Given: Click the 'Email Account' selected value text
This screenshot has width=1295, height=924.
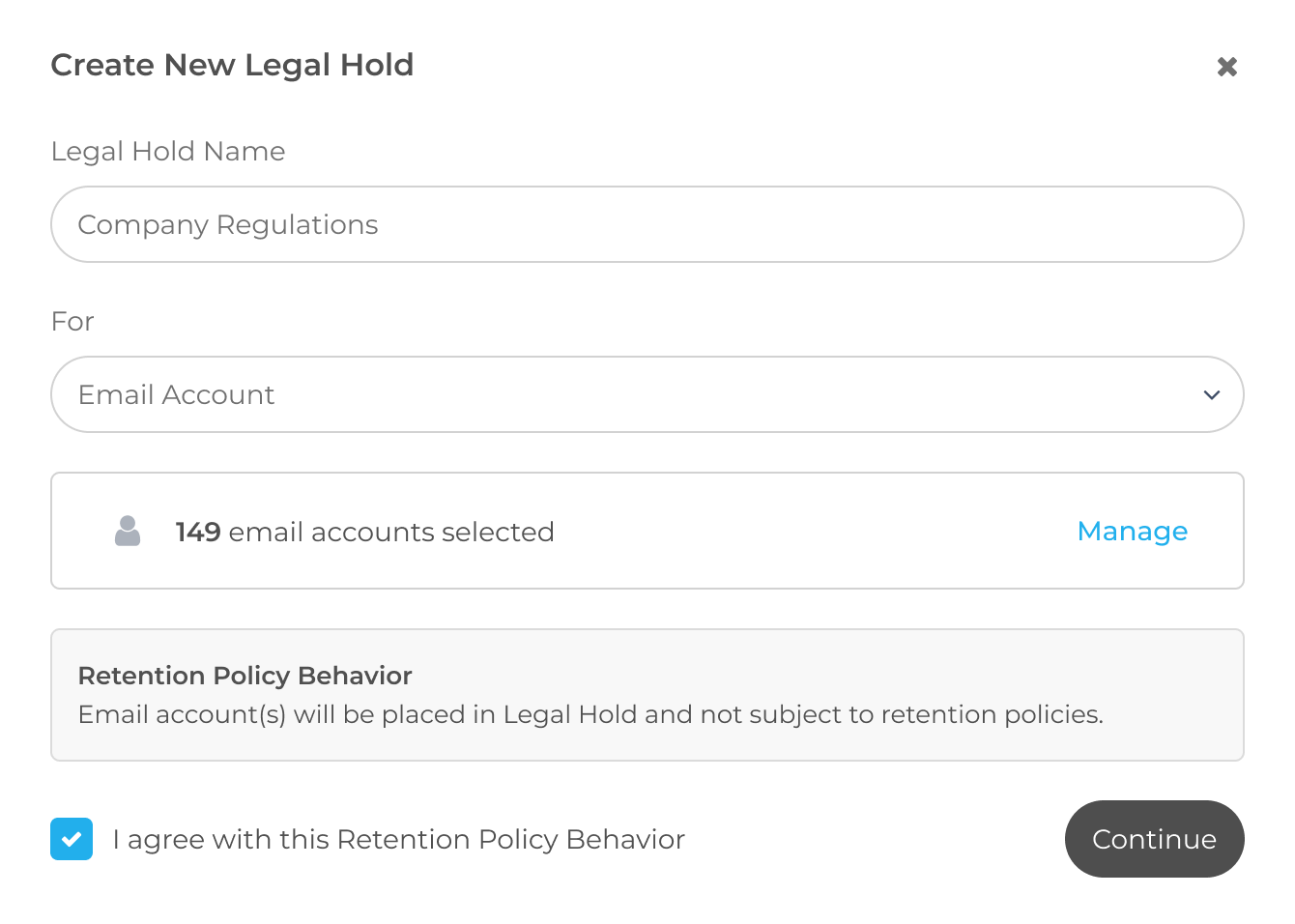Looking at the screenshot, I should coord(176,394).
